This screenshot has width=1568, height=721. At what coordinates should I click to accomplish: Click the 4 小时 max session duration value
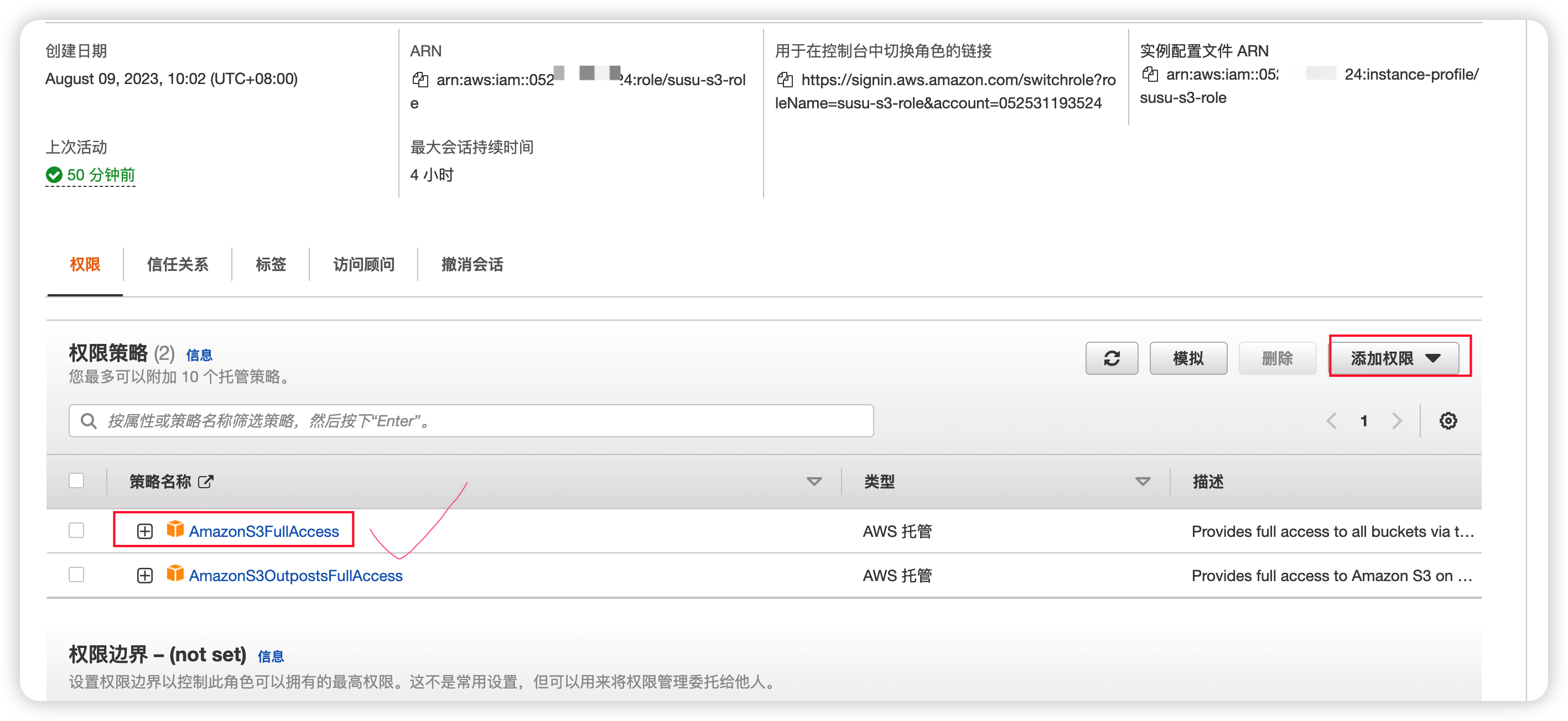(432, 175)
